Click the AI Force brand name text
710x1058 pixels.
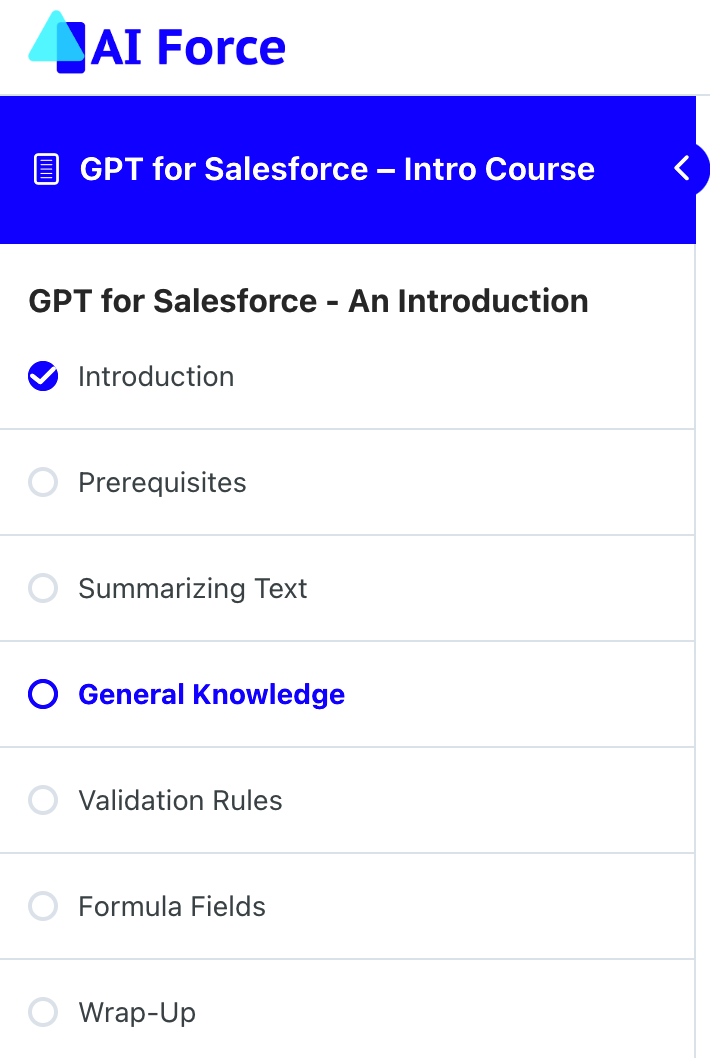click(189, 47)
